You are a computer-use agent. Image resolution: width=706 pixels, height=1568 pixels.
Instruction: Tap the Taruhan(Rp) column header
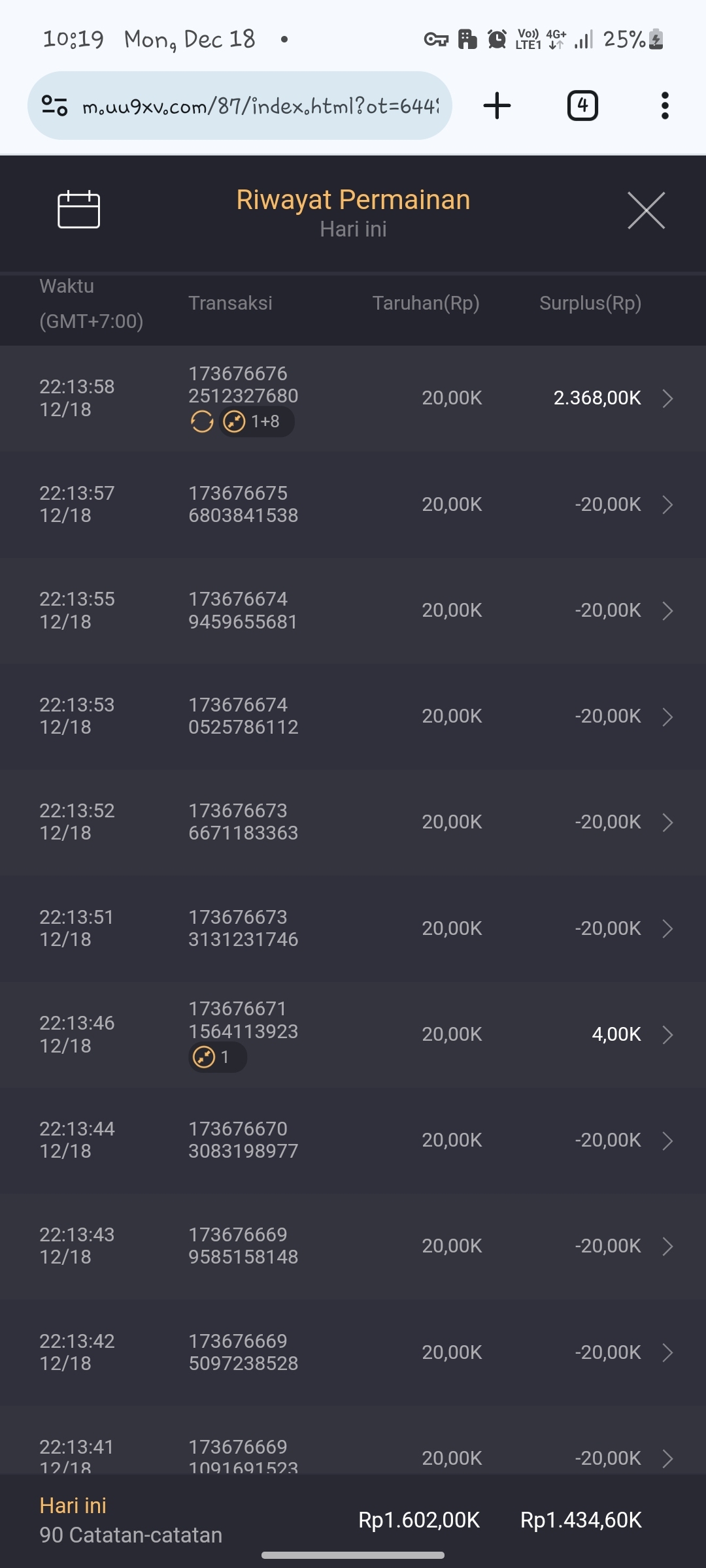pos(426,303)
